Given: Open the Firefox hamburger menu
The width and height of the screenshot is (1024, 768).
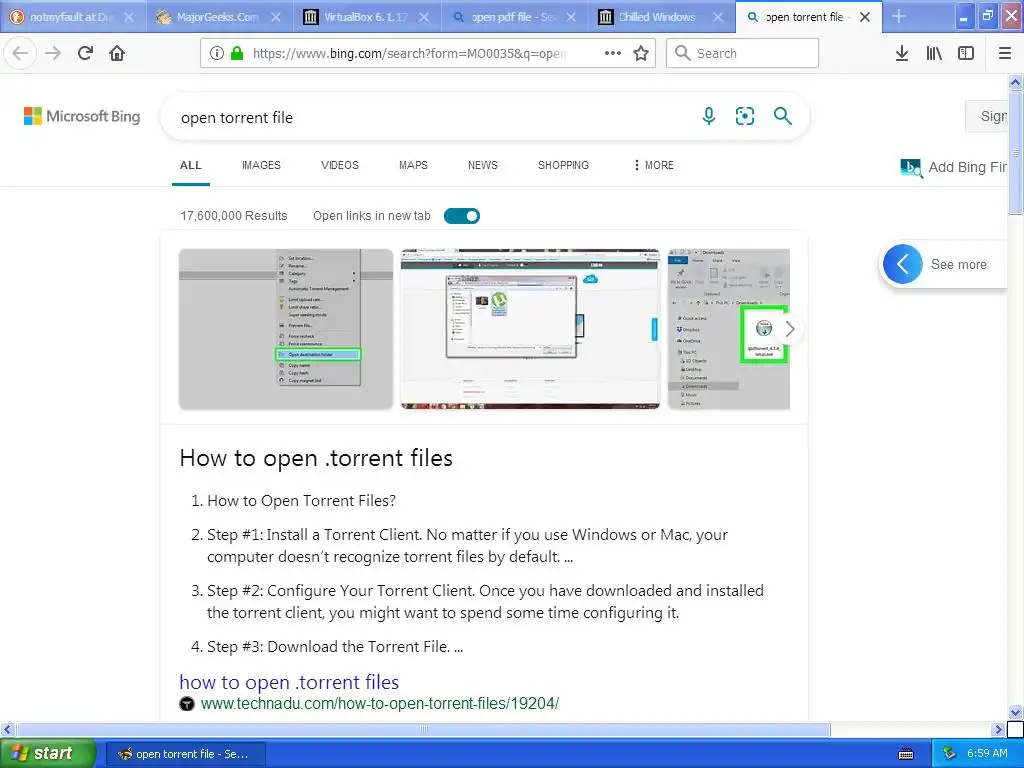Looking at the screenshot, I should (1005, 54).
